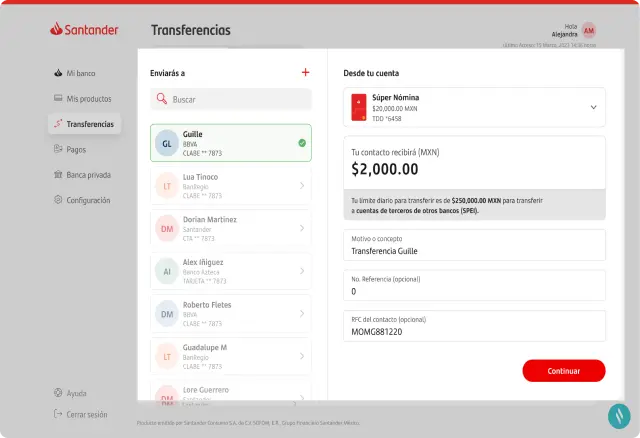Click the Buscar search field
The height and width of the screenshot is (438, 640).
click(231, 99)
